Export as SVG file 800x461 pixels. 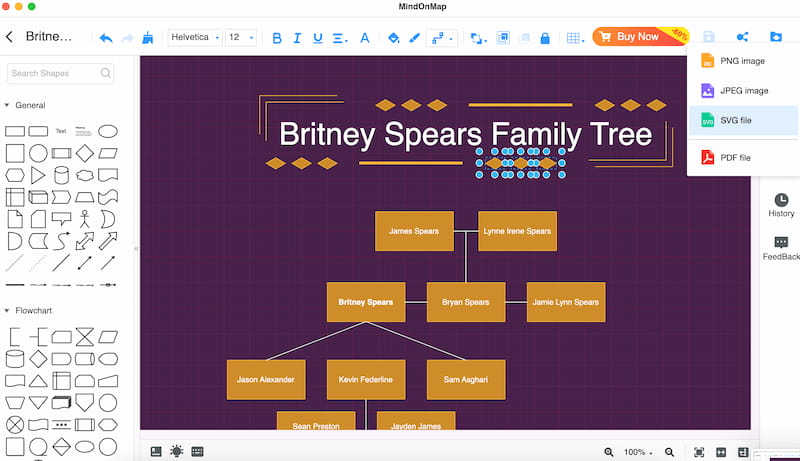[743, 120]
